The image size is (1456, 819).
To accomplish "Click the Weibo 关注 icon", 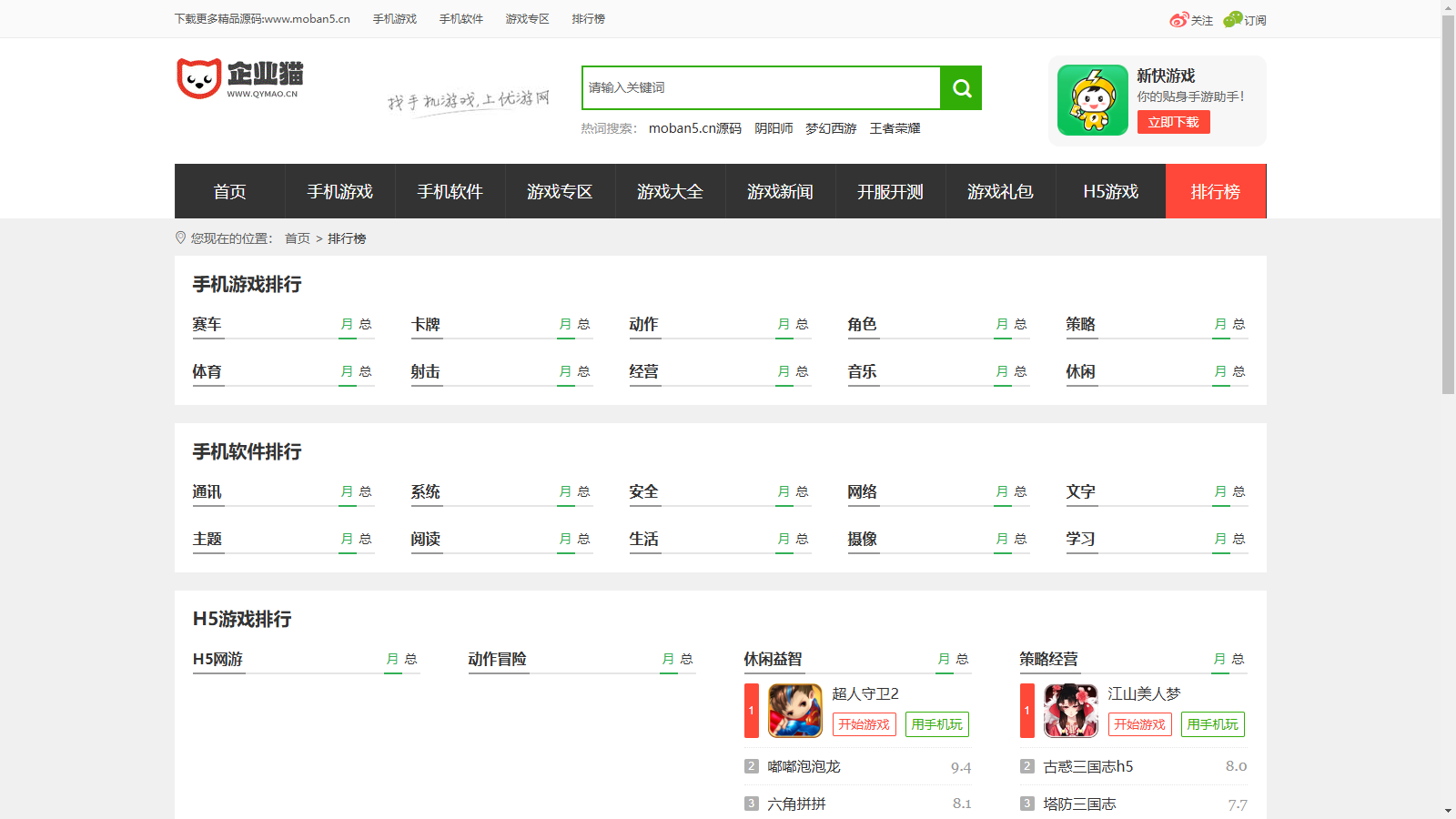I will click(x=1179, y=20).
